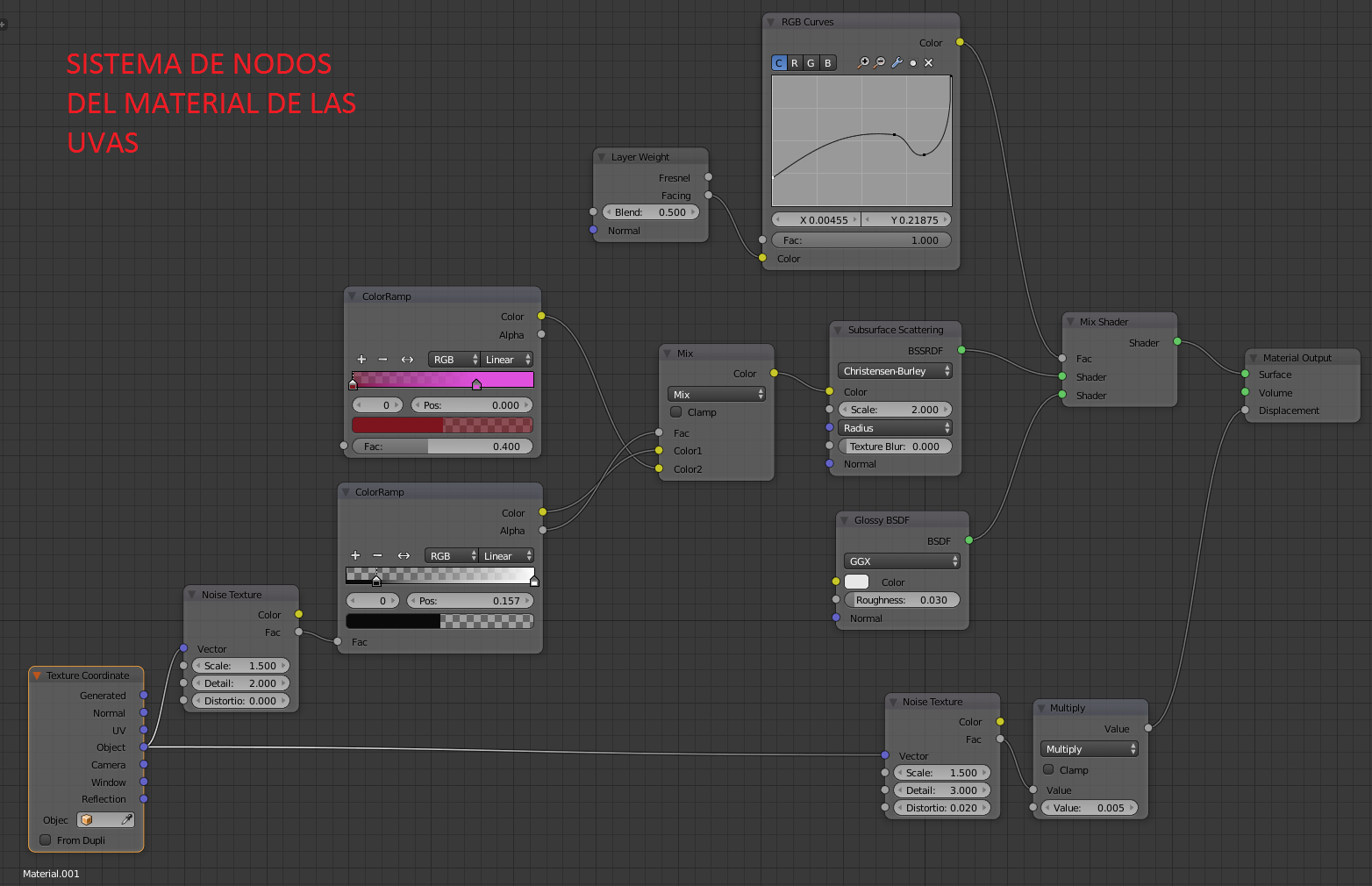Image resolution: width=1372 pixels, height=886 pixels.
Task: Collapse the Layer Weight node via its triangle
Action: (602, 158)
